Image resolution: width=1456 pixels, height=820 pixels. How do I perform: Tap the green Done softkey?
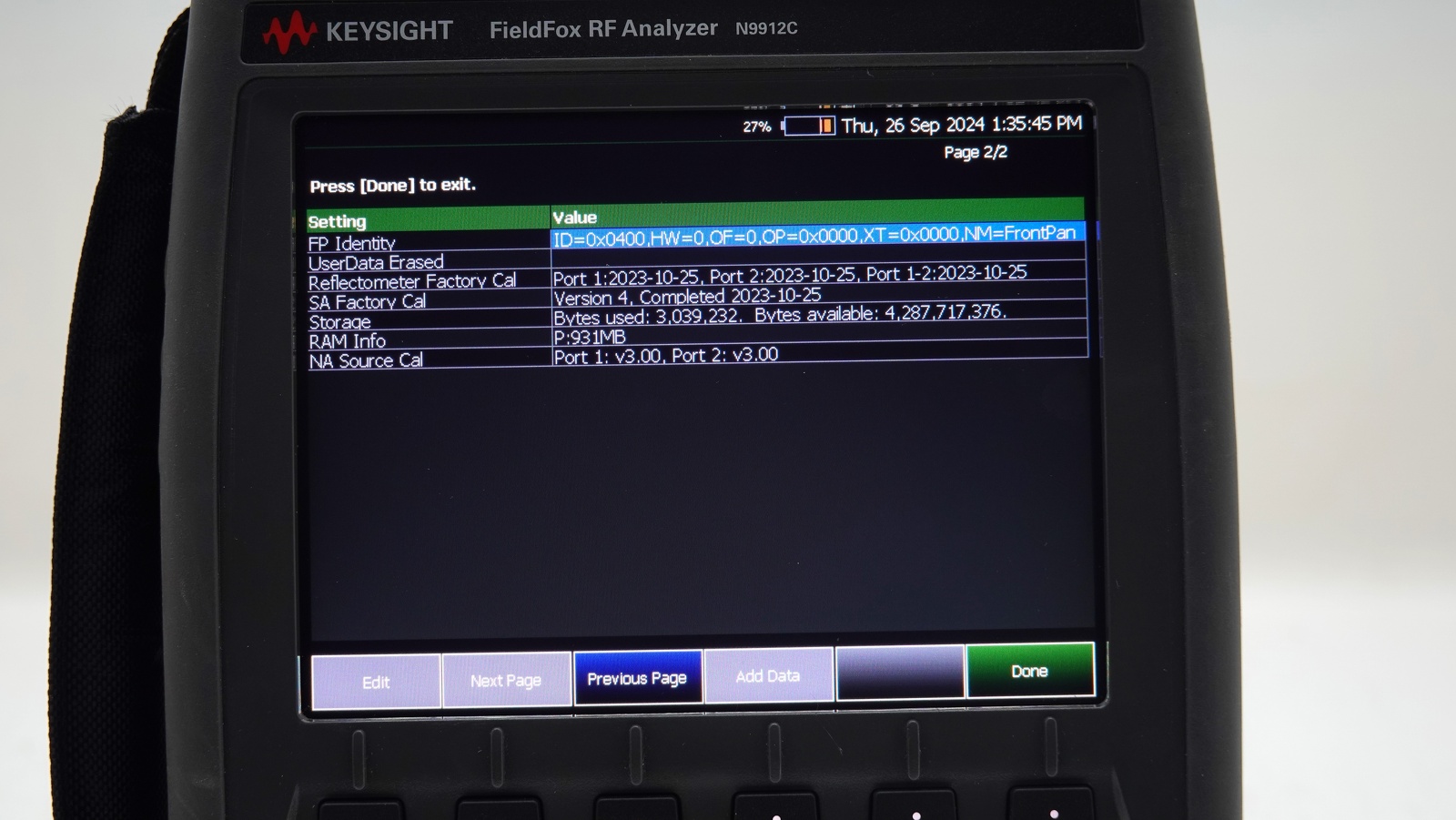[1030, 671]
